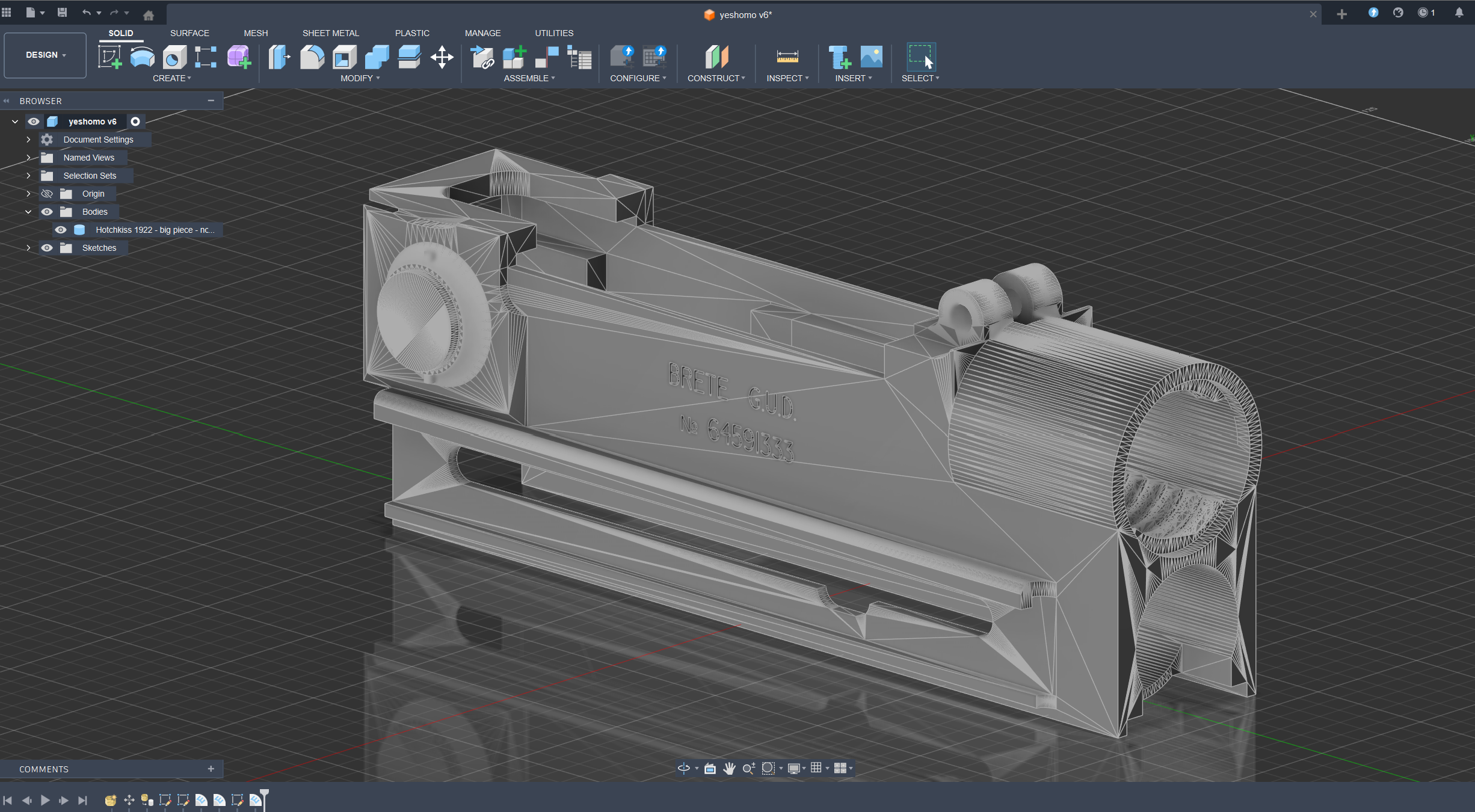Click the Create Sketch icon
The height and width of the screenshot is (812, 1475).
pyautogui.click(x=109, y=57)
